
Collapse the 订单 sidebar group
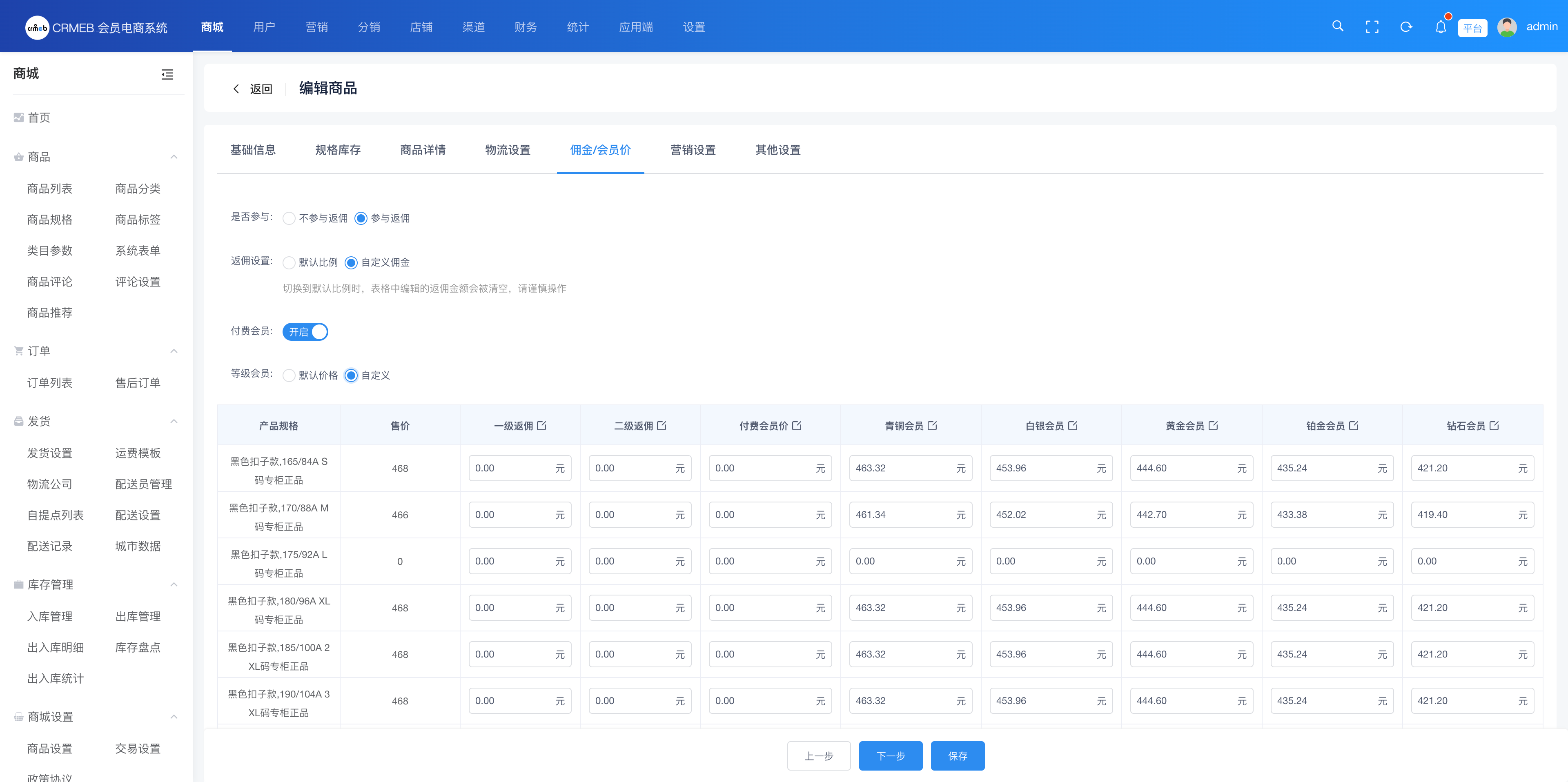174,351
